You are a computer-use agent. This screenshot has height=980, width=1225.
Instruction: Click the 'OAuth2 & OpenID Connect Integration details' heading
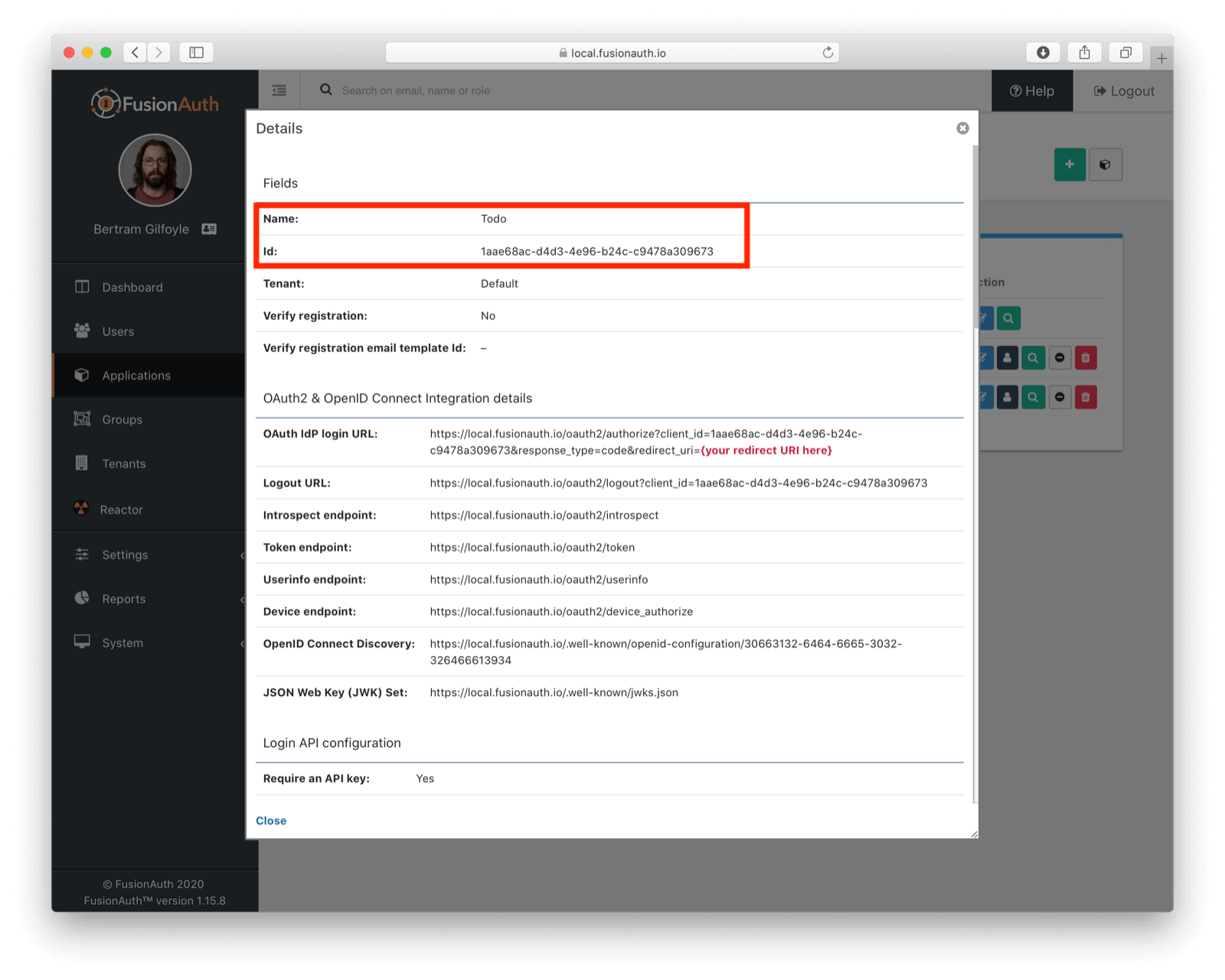tap(397, 398)
